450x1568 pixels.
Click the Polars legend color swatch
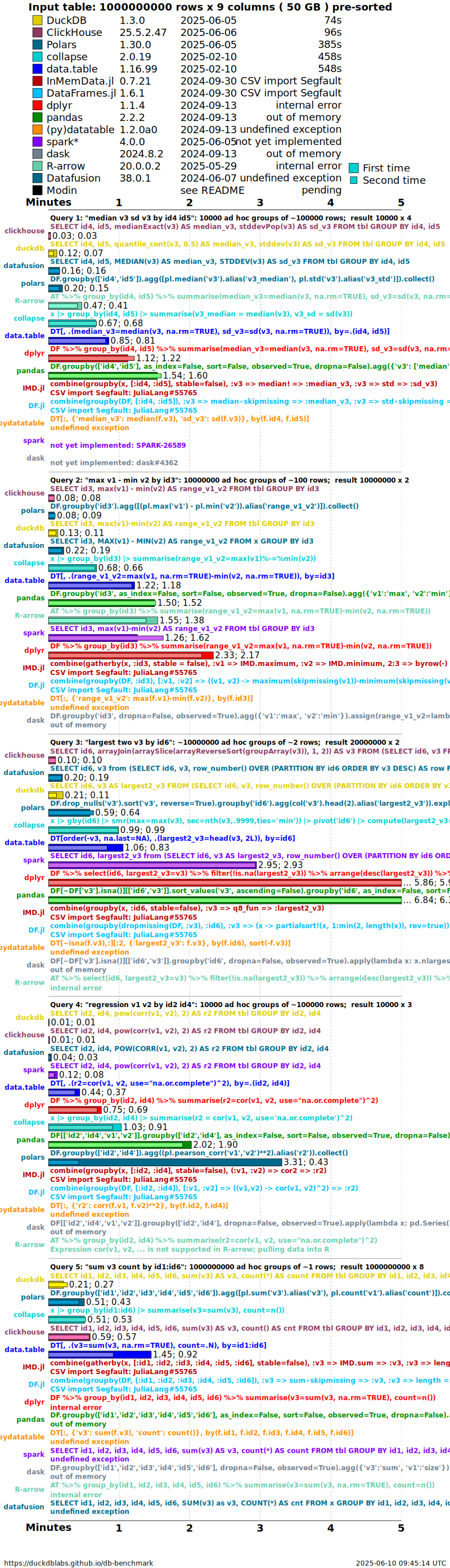[37, 44]
